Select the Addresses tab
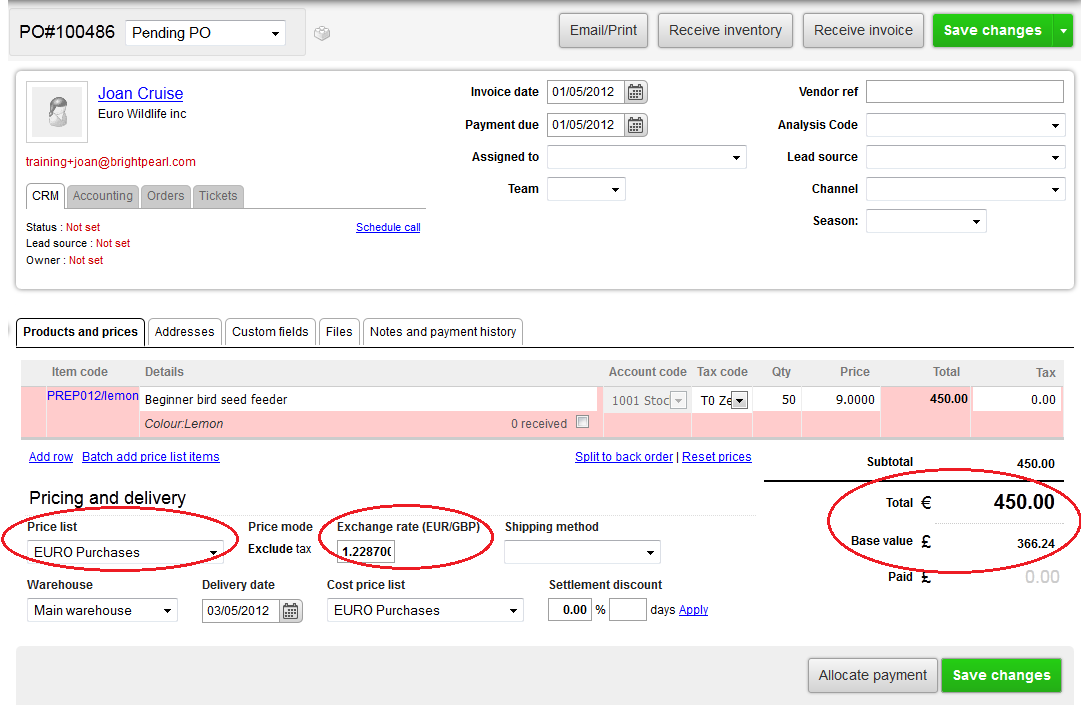This screenshot has height=710, width=1081. tap(185, 332)
